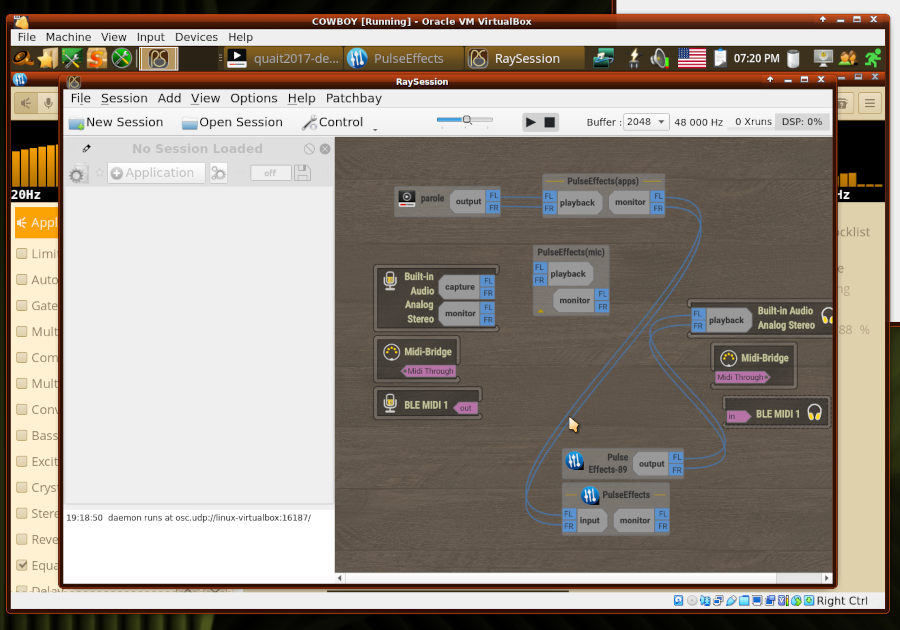Click the Open Session button
The width and height of the screenshot is (900, 630).
(232, 122)
